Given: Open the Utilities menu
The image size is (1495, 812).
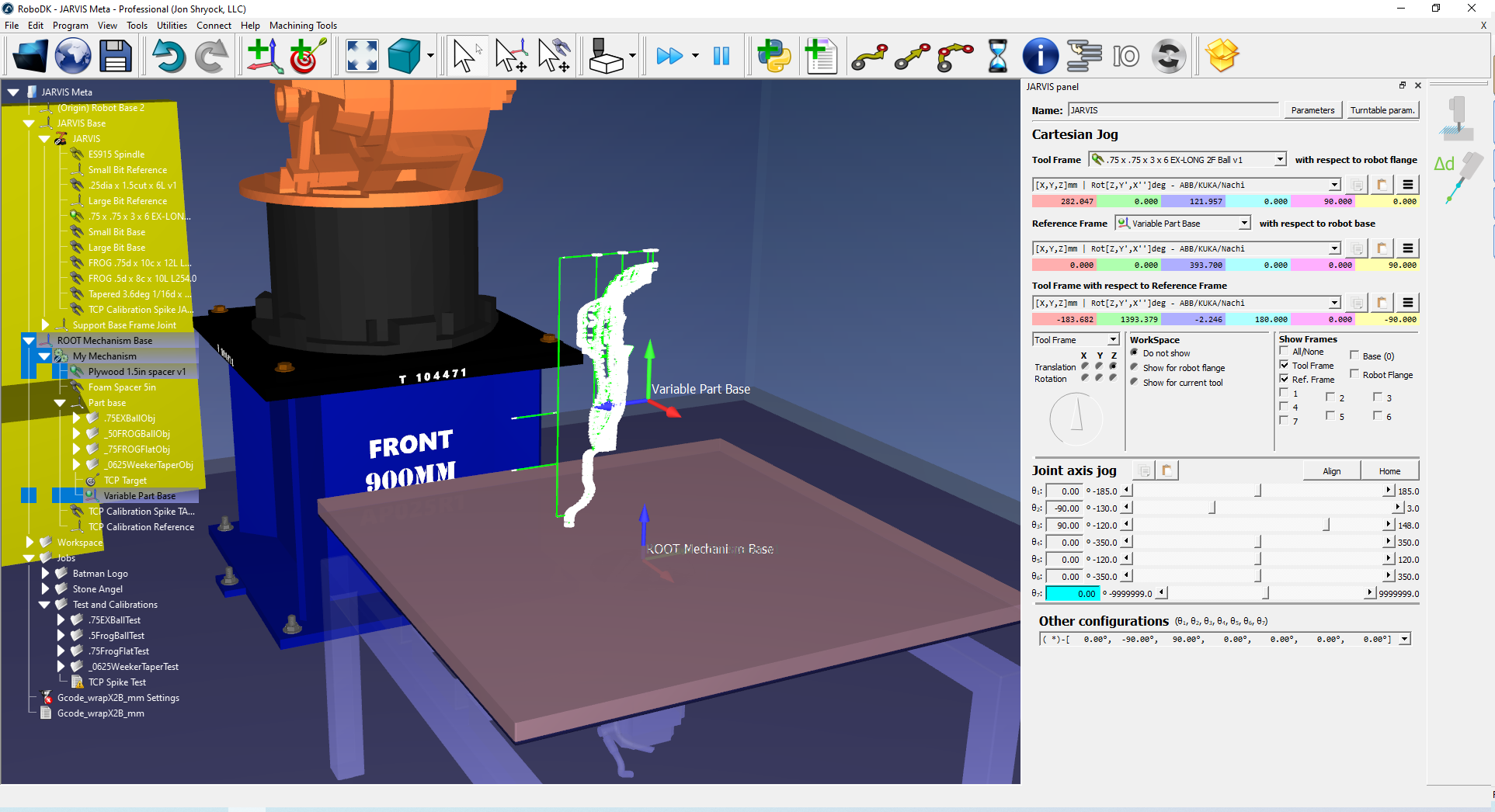Looking at the screenshot, I should click(172, 26).
